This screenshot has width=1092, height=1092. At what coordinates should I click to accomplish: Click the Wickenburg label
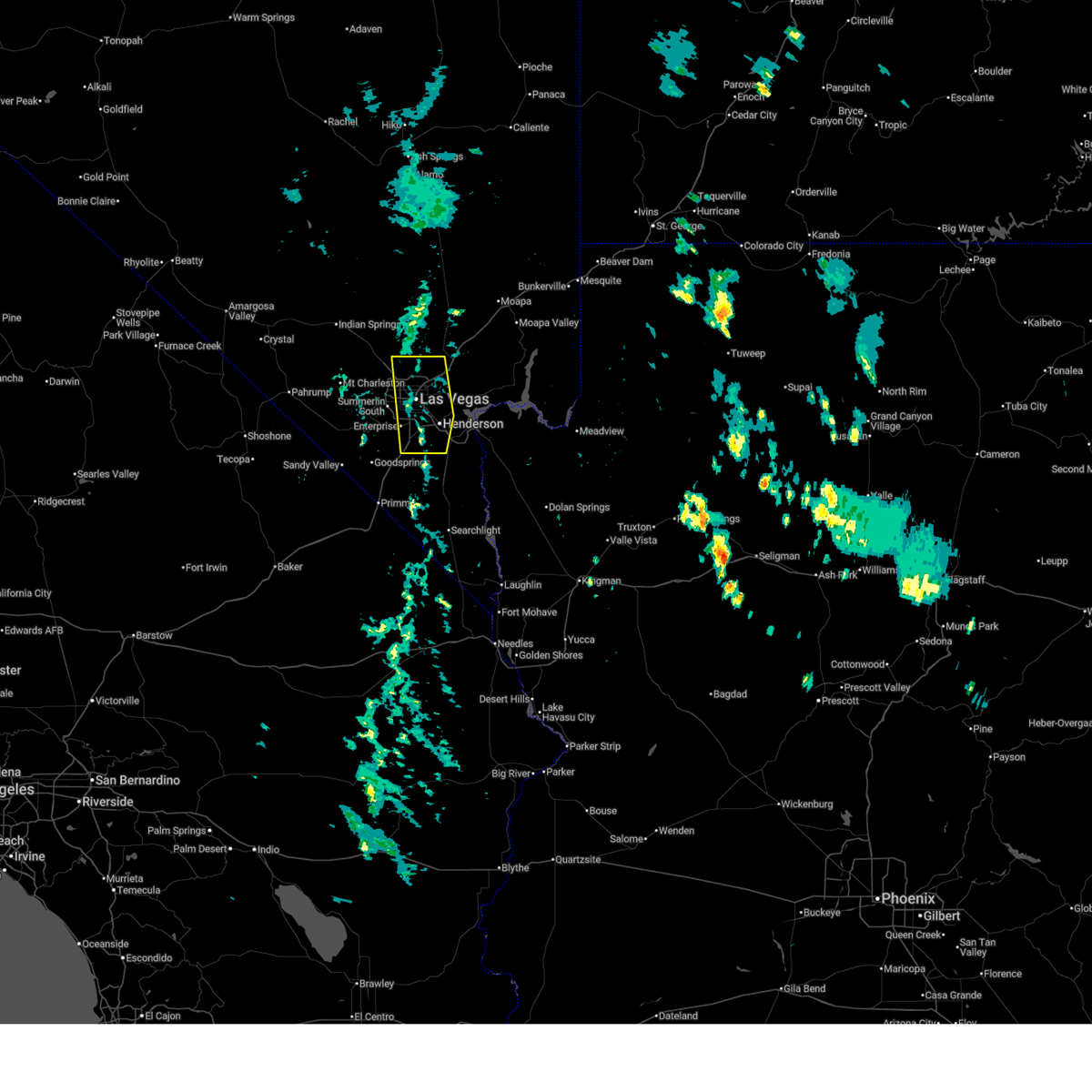(x=807, y=804)
